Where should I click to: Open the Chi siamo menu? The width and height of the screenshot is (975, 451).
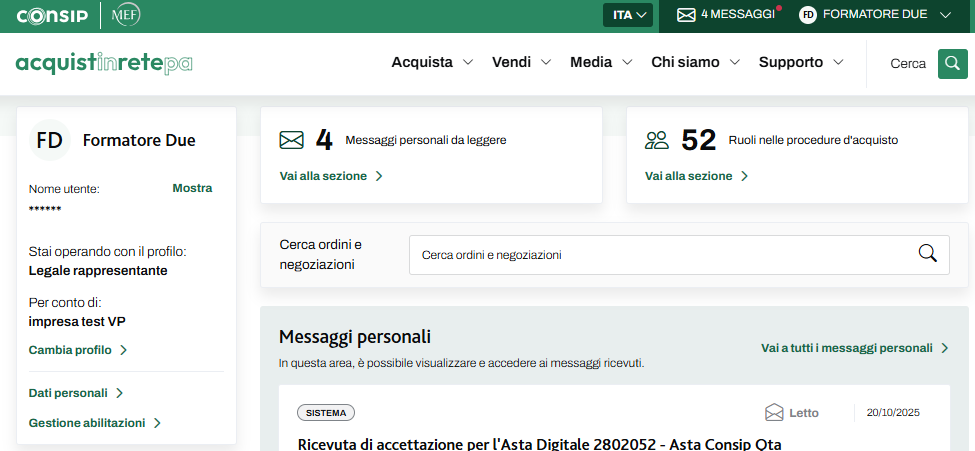tap(695, 62)
